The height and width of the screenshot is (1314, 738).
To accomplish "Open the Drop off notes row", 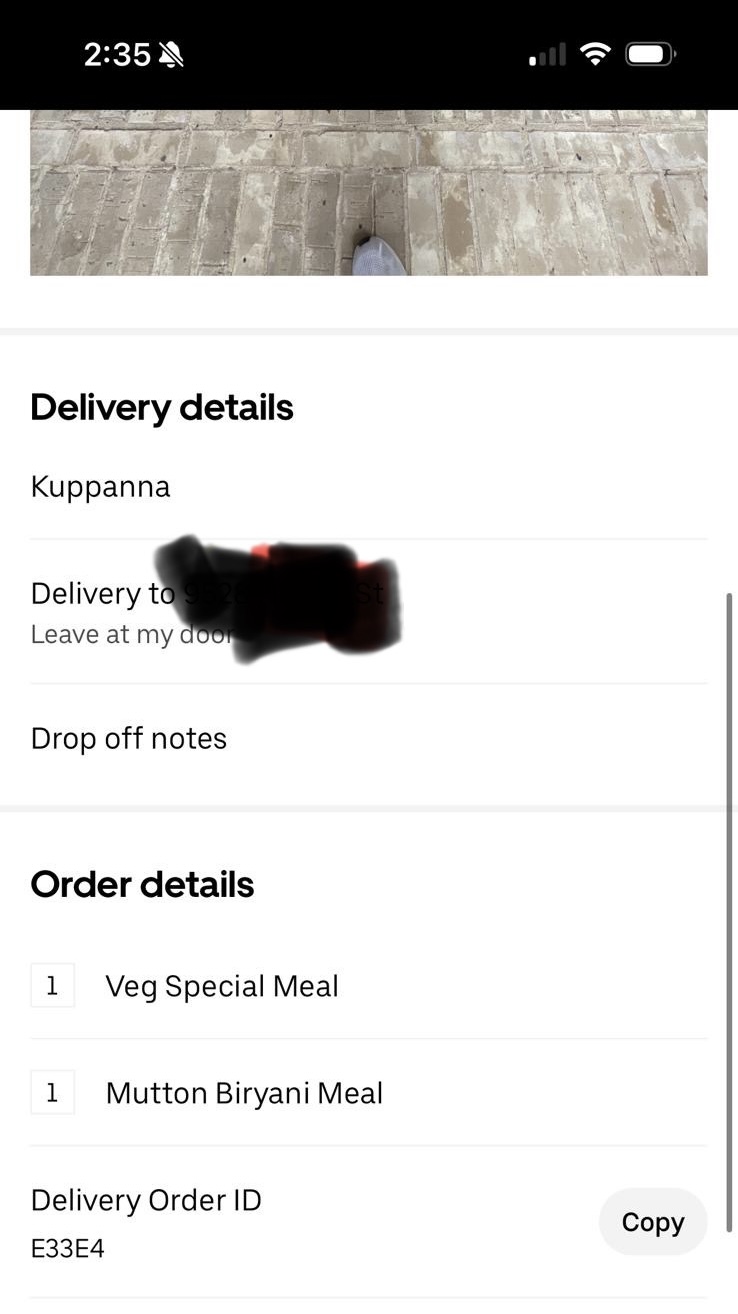I will click(129, 739).
